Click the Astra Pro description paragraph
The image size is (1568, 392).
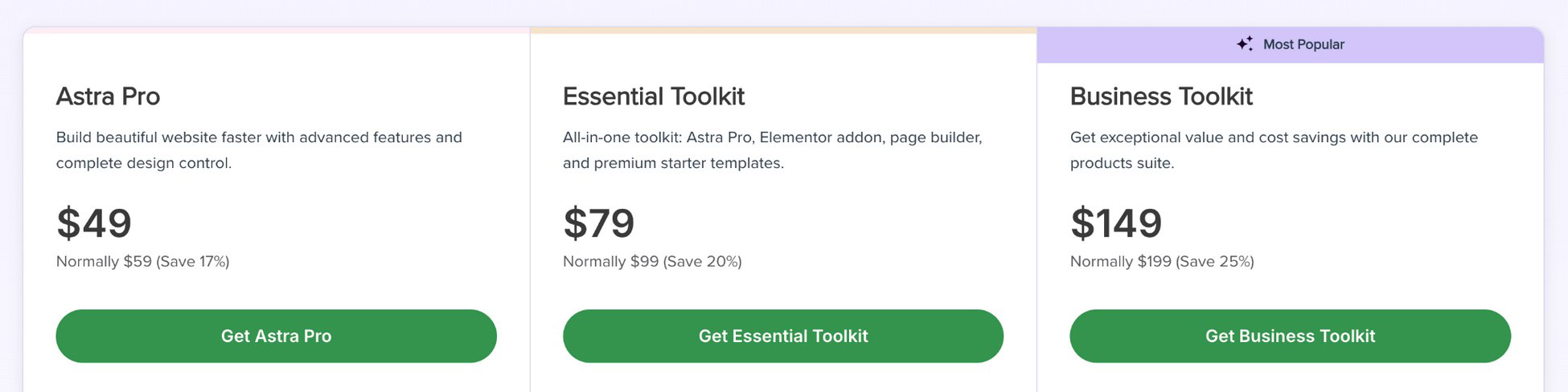tap(259, 150)
